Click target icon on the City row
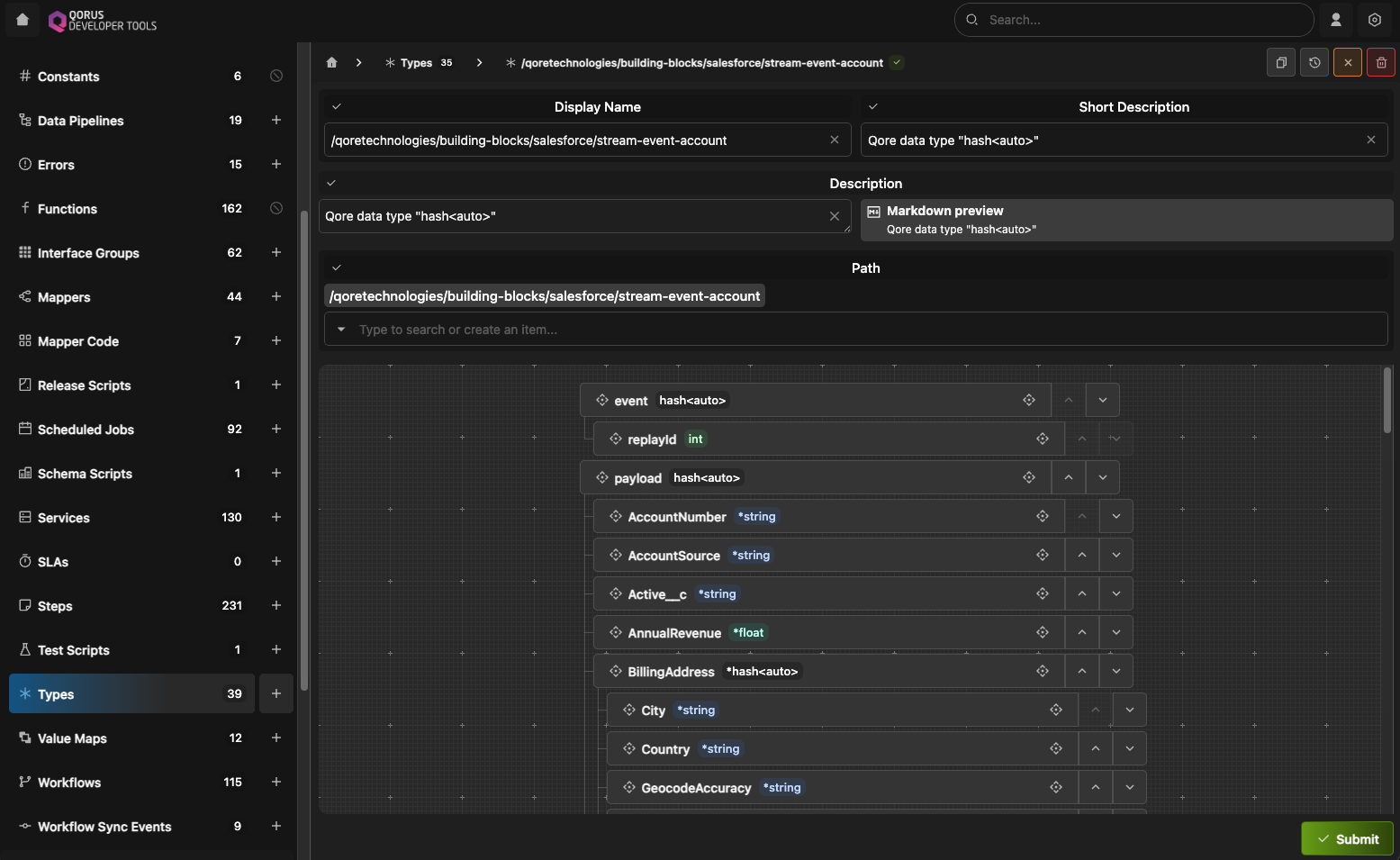 (1056, 710)
